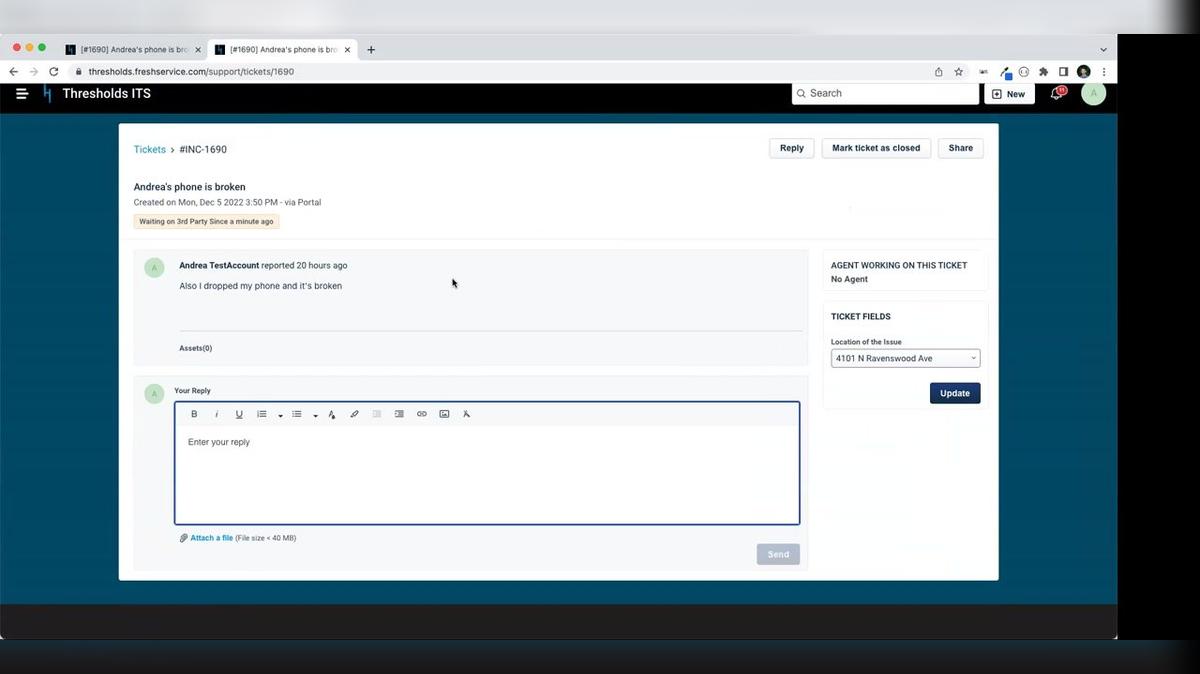Expand the browser tab search chevron
The width and height of the screenshot is (1200, 674).
point(1103,49)
